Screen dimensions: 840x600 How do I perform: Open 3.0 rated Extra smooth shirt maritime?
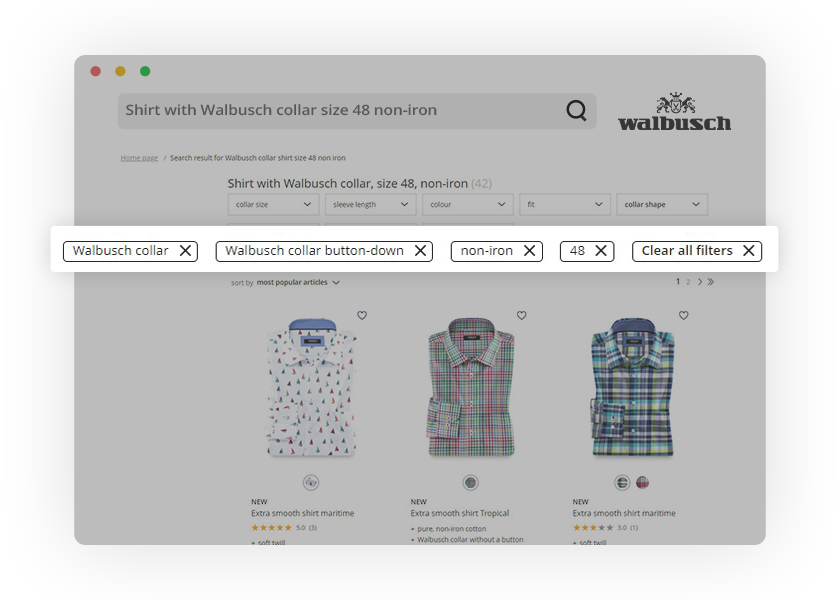tap(624, 513)
